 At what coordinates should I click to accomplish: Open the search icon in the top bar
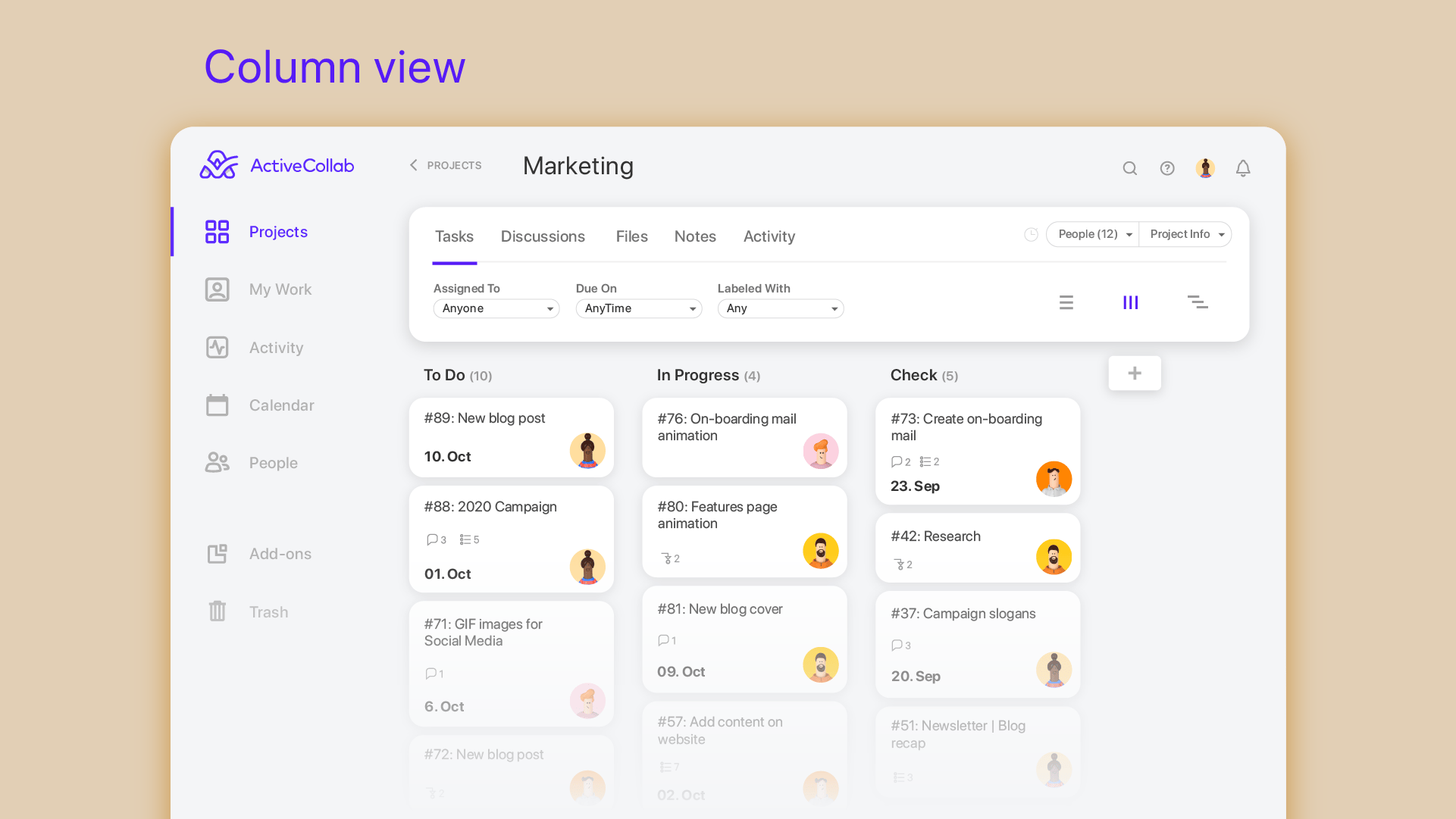(1129, 168)
